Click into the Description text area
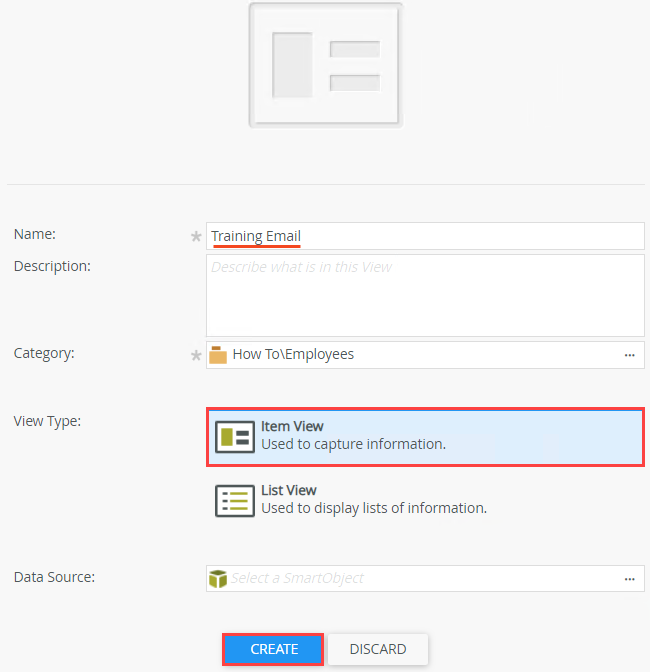The width and height of the screenshot is (650, 672). pos(425,295)
